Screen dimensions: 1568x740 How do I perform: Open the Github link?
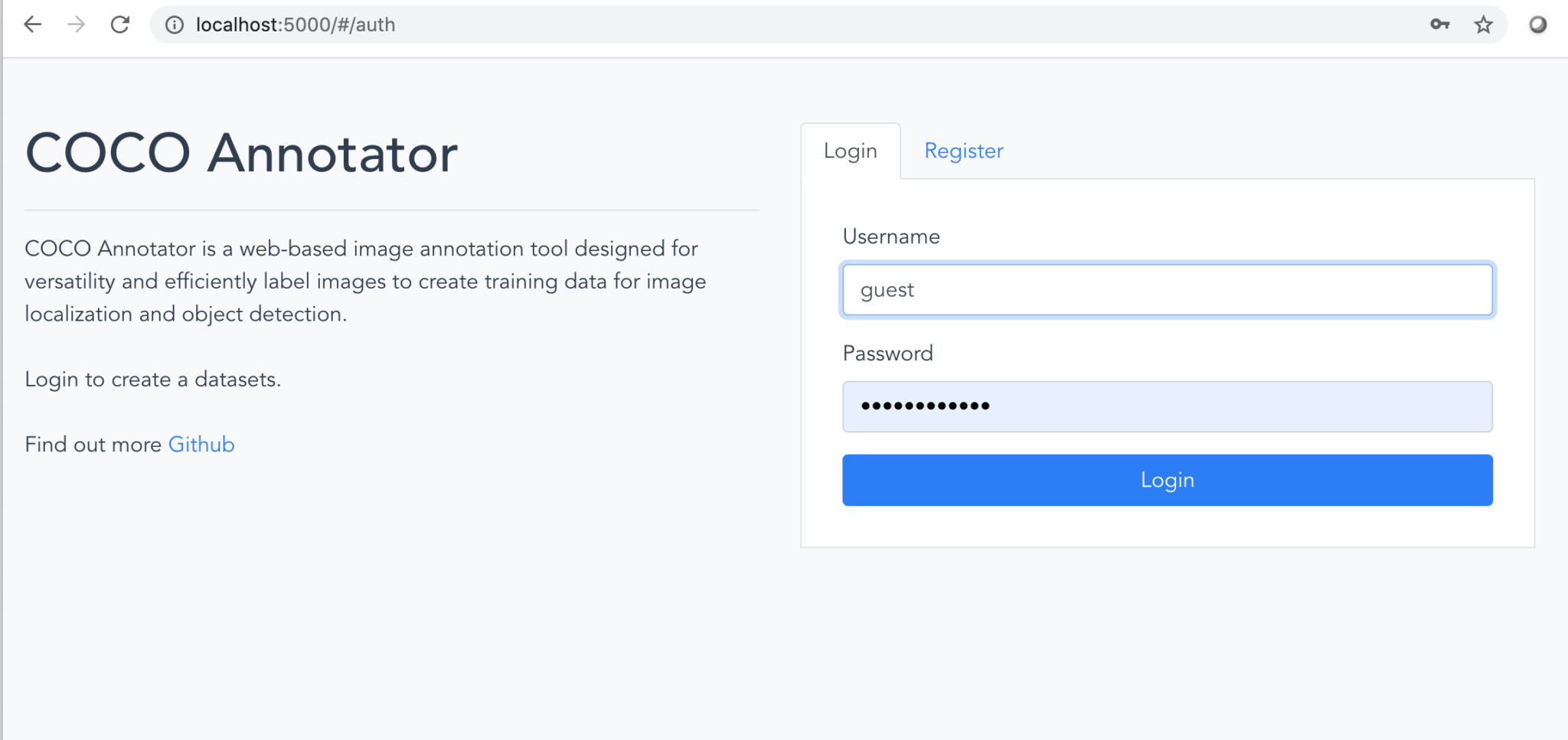[201, 444]
